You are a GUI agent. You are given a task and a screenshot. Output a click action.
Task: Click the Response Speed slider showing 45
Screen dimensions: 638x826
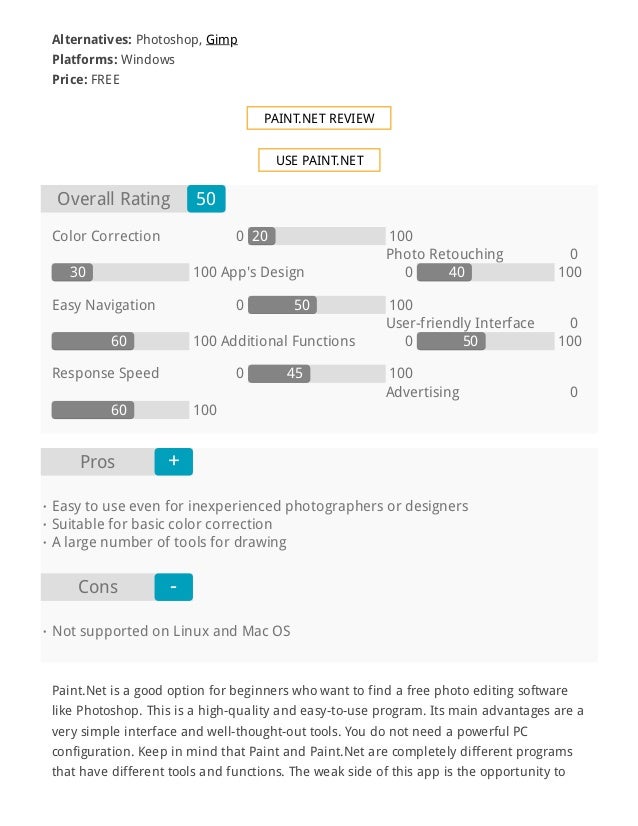coord(317,373)
